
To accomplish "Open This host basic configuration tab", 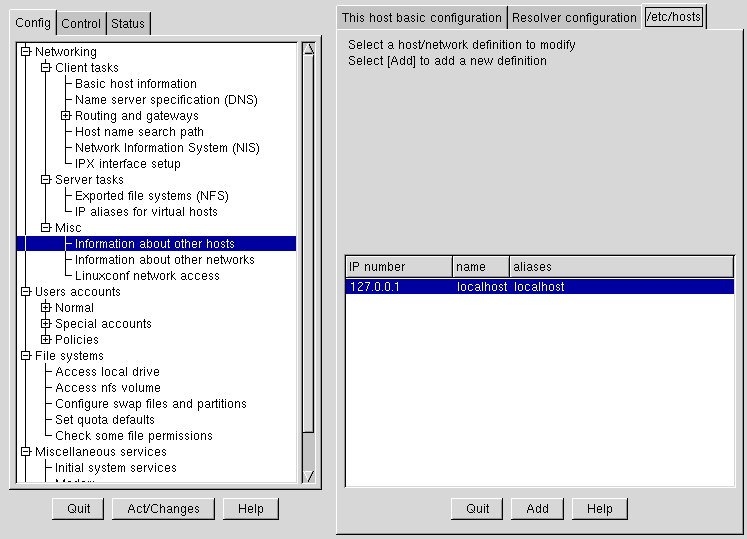I will [422, 18].
